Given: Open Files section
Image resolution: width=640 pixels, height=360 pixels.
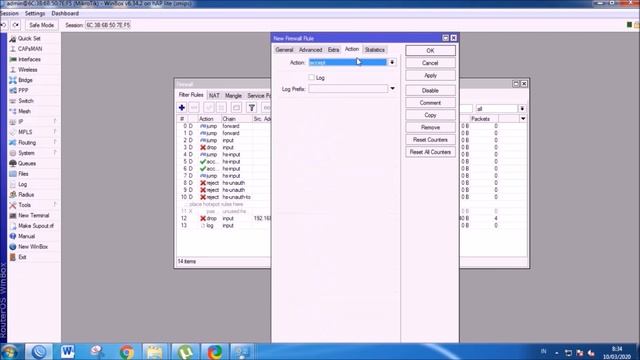Looking at the screenshot, I should click(23, 174).
